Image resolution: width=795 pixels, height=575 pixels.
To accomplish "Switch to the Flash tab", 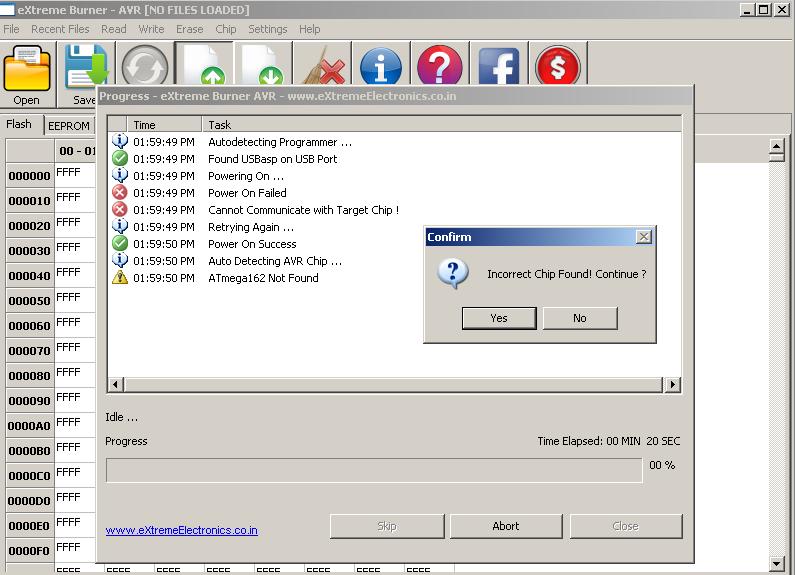I will click(x=19, y=124).
